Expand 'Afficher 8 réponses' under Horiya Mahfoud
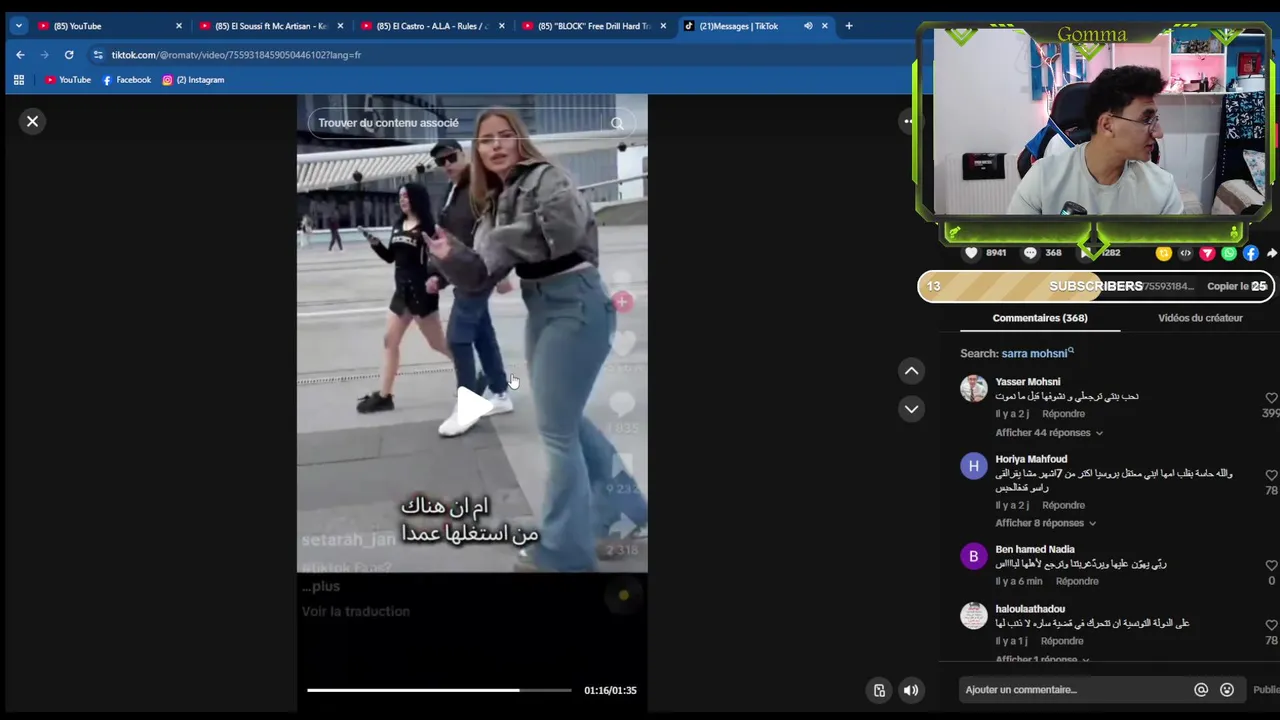This screenshot has height=720, width=1280. point(1045,523)
